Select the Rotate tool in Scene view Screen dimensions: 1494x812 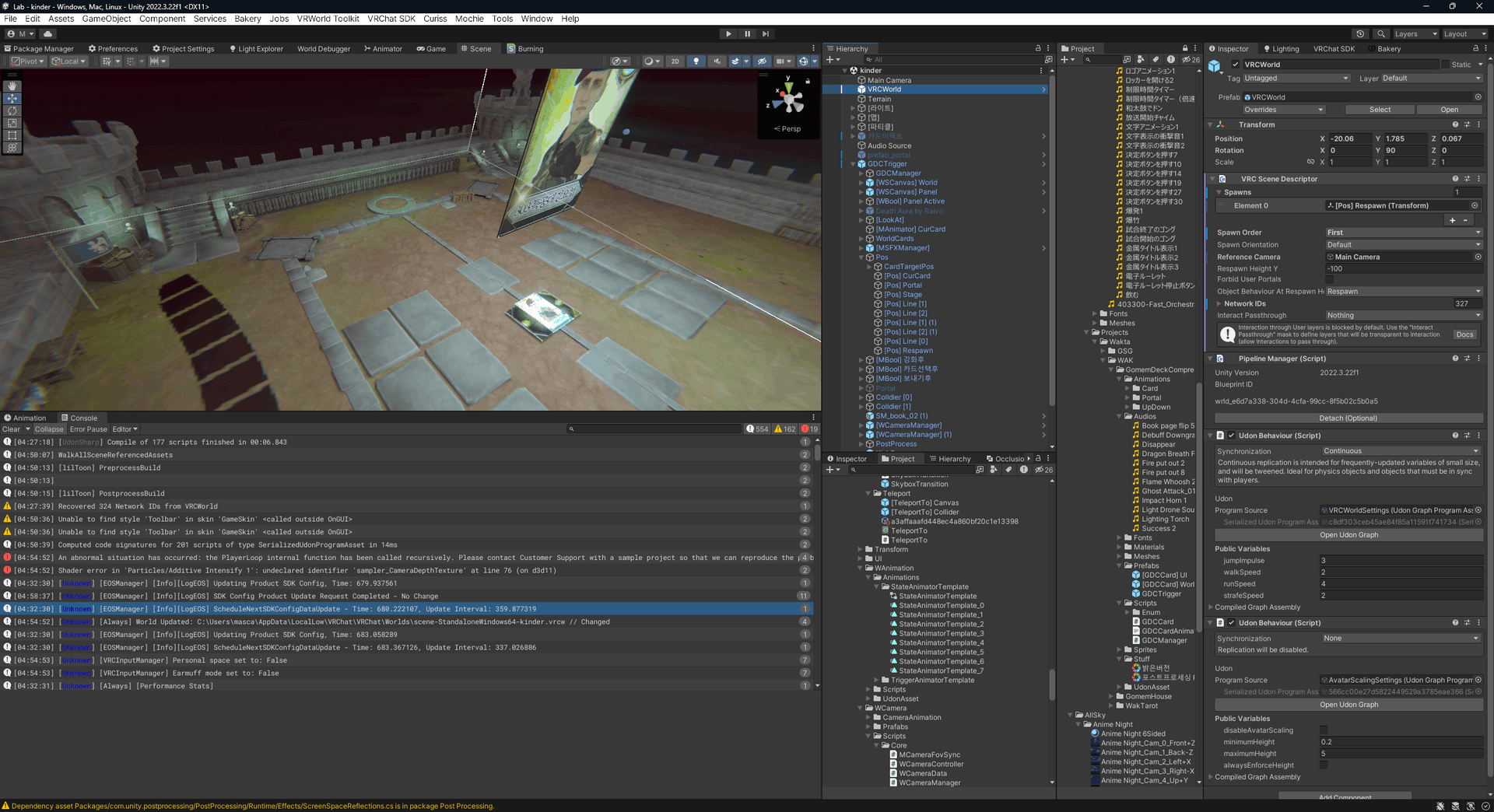coord(12,111)
